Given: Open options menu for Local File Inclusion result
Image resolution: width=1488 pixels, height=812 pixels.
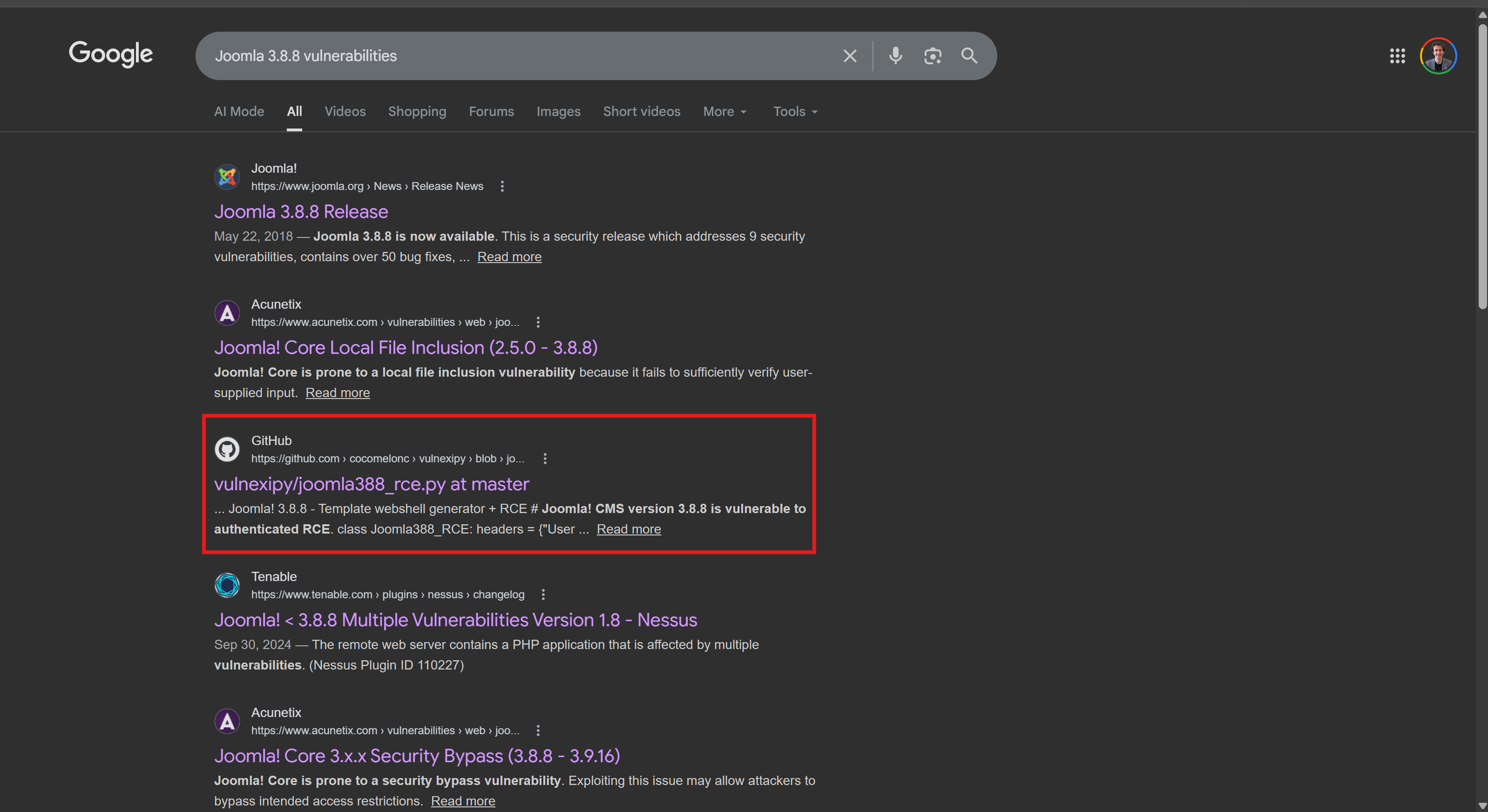Looking at the screenshot, I should (x=538, y=322).
